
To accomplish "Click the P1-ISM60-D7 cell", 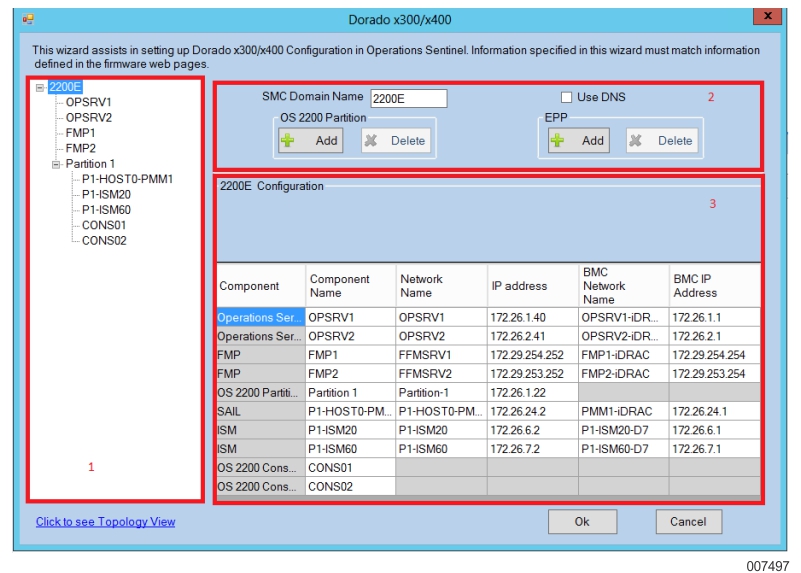I will click(x=624, y=449).
